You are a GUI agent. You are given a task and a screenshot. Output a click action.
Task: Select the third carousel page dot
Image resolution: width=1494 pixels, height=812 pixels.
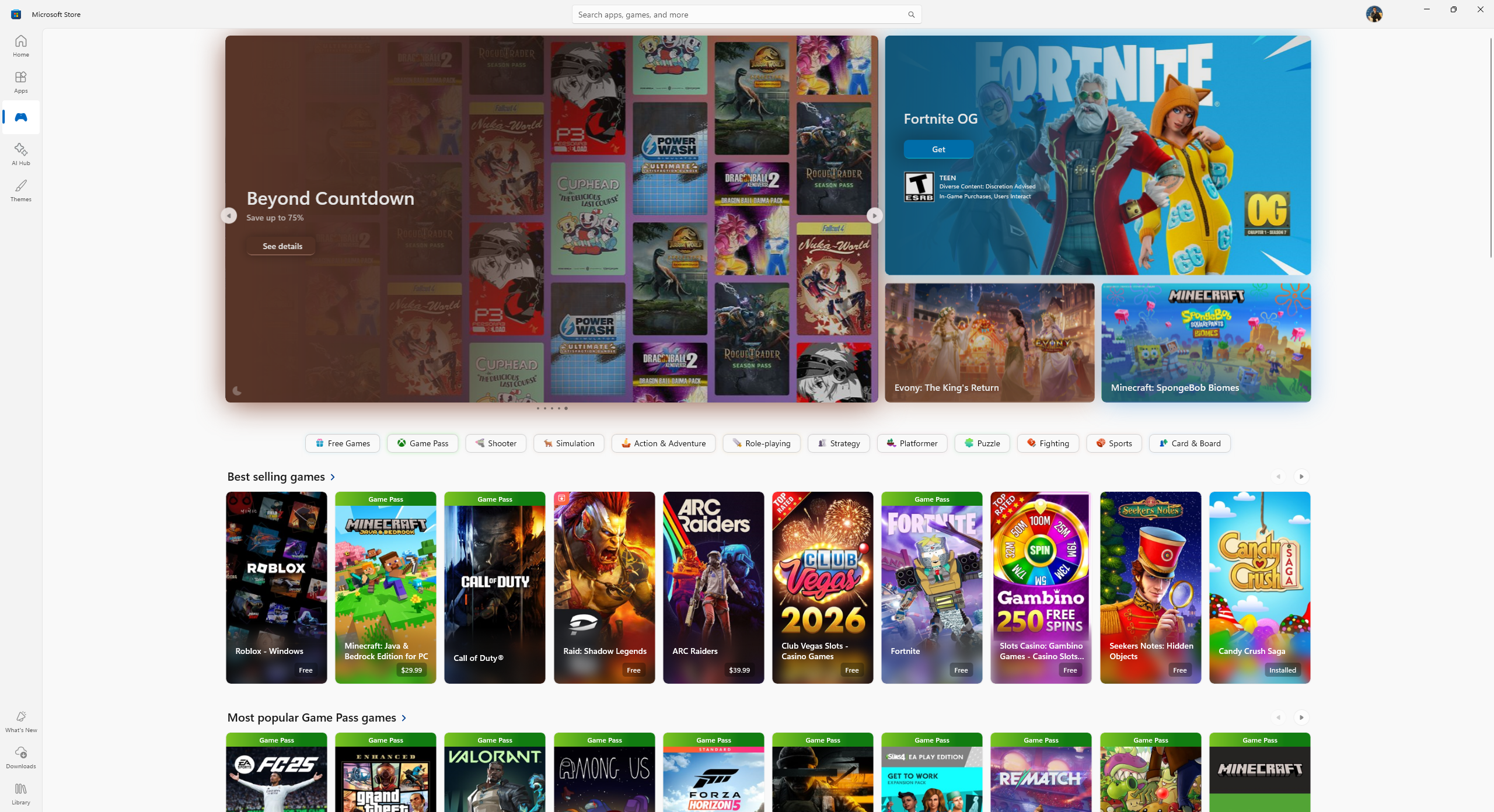[551, 408]
